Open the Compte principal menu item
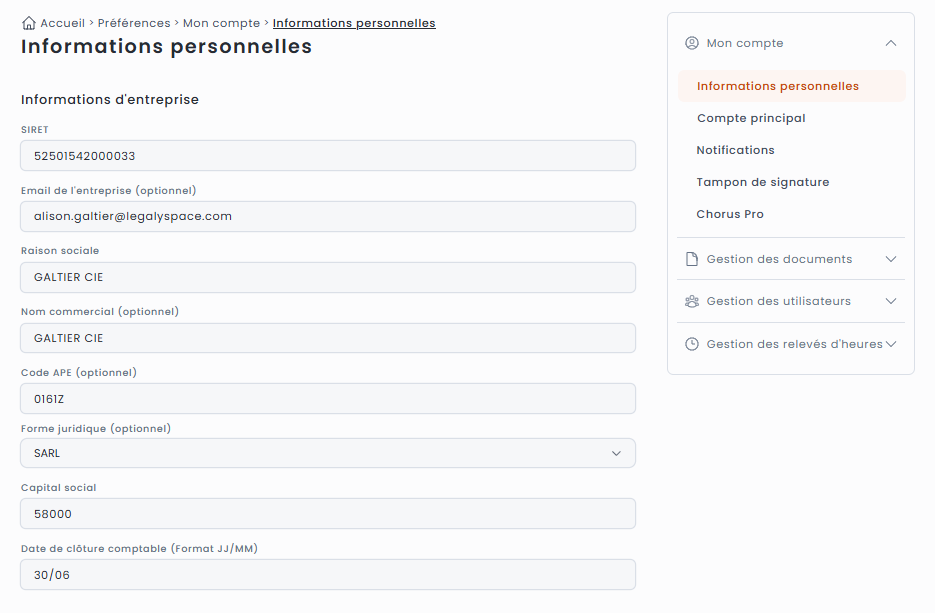 751,118
